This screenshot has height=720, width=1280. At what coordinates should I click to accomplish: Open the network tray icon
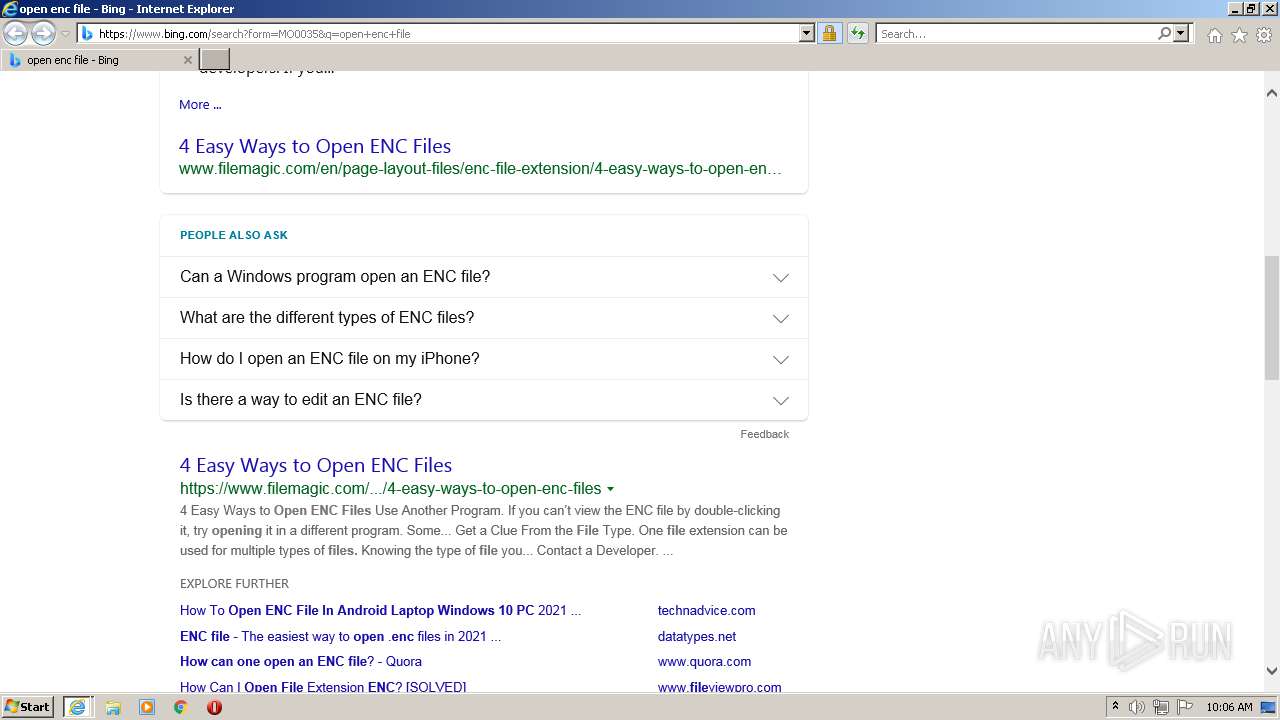click(1161, 707)
